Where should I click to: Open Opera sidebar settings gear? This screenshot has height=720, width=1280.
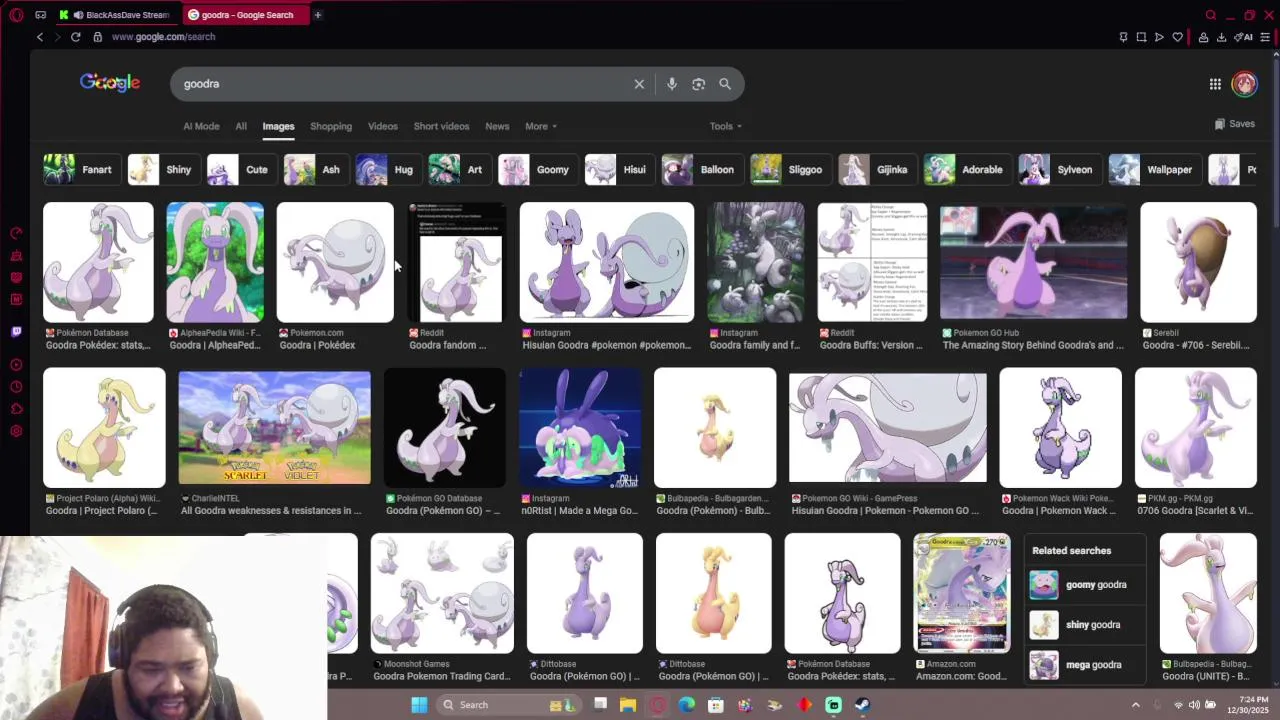[16, 431]
